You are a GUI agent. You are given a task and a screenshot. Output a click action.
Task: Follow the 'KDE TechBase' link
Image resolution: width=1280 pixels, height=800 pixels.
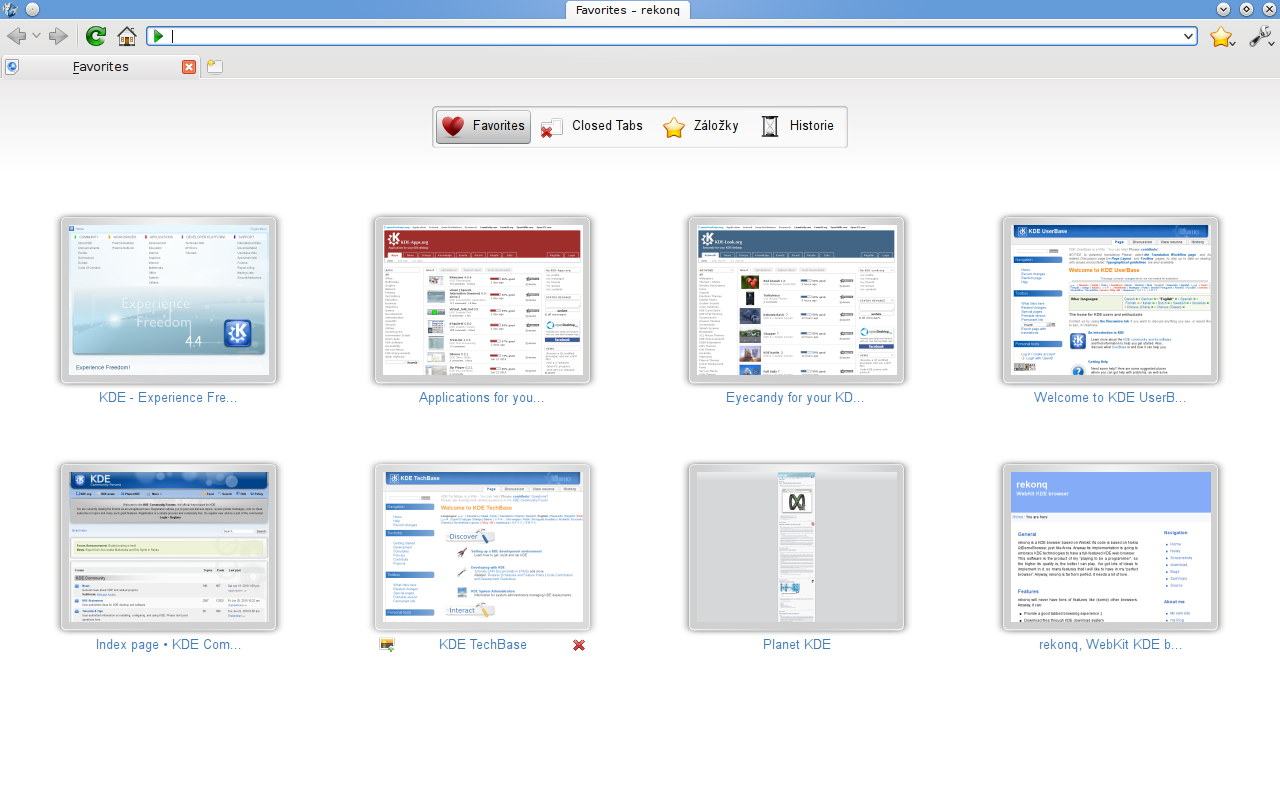click(483, 645)
